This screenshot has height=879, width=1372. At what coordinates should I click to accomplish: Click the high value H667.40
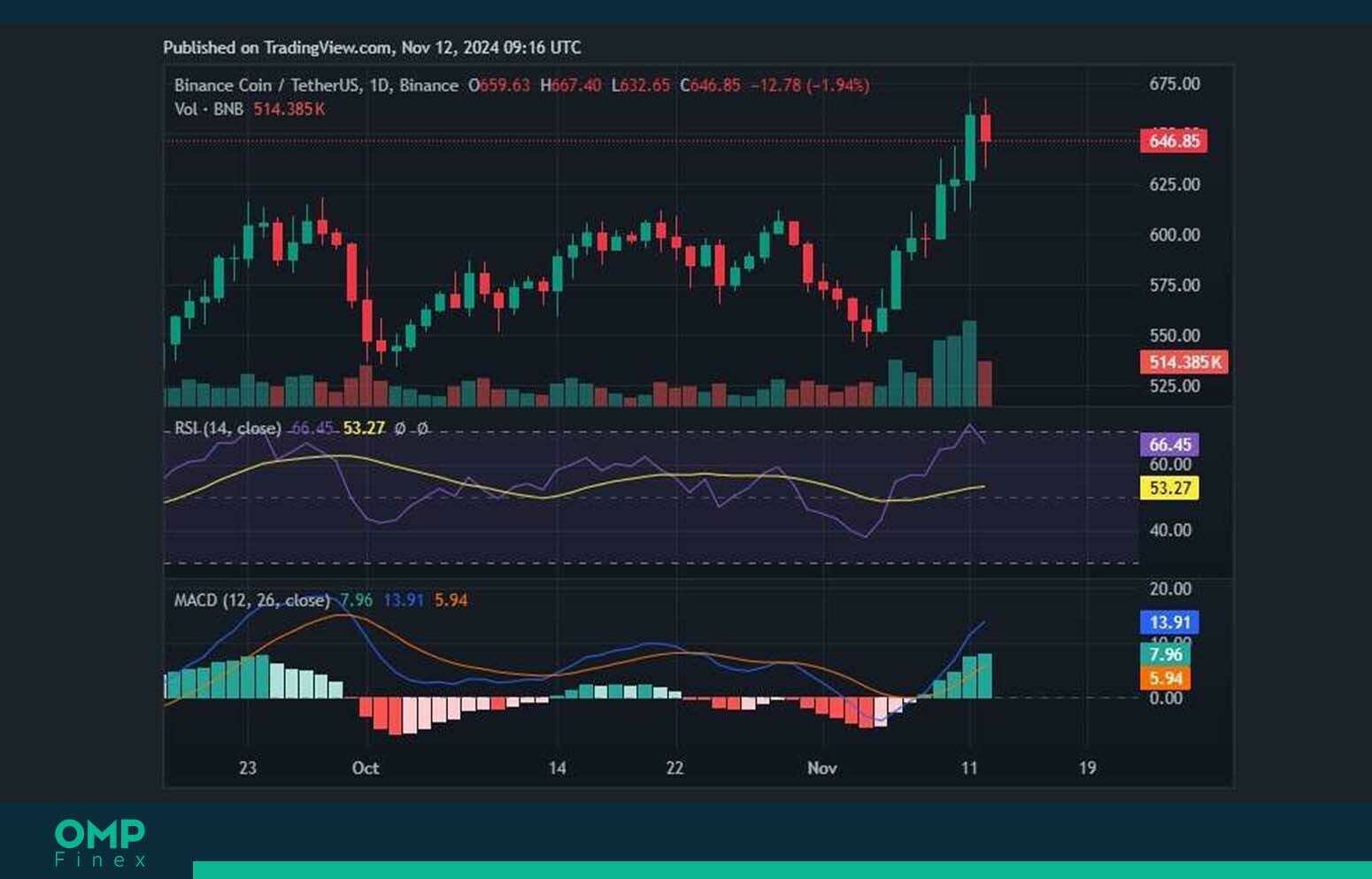click(570, 86)
